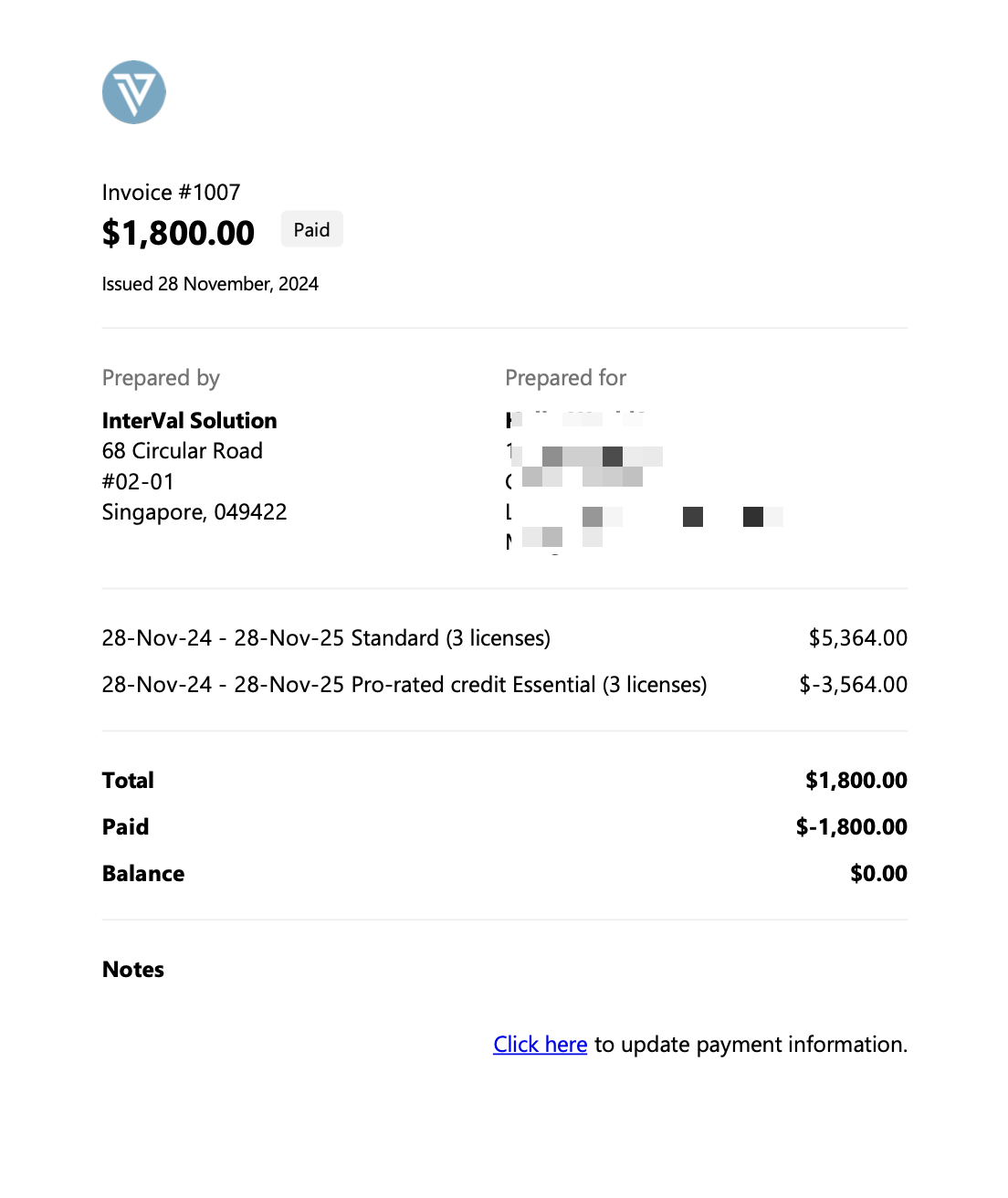Image resolution: width=1008 pixels, height=1198 pixels.
Task: Click the $0.00 balance value
Action: (x=878, y=874)
